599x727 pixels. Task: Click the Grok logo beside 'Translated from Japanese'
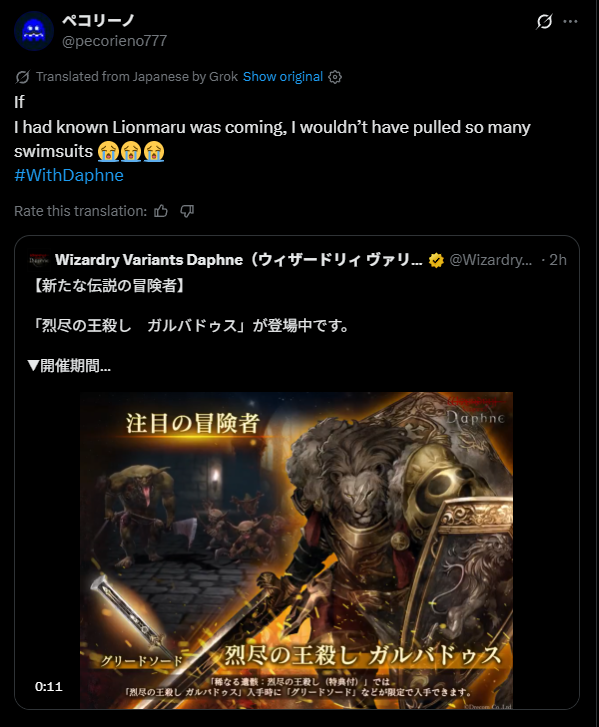click(22, 77)
